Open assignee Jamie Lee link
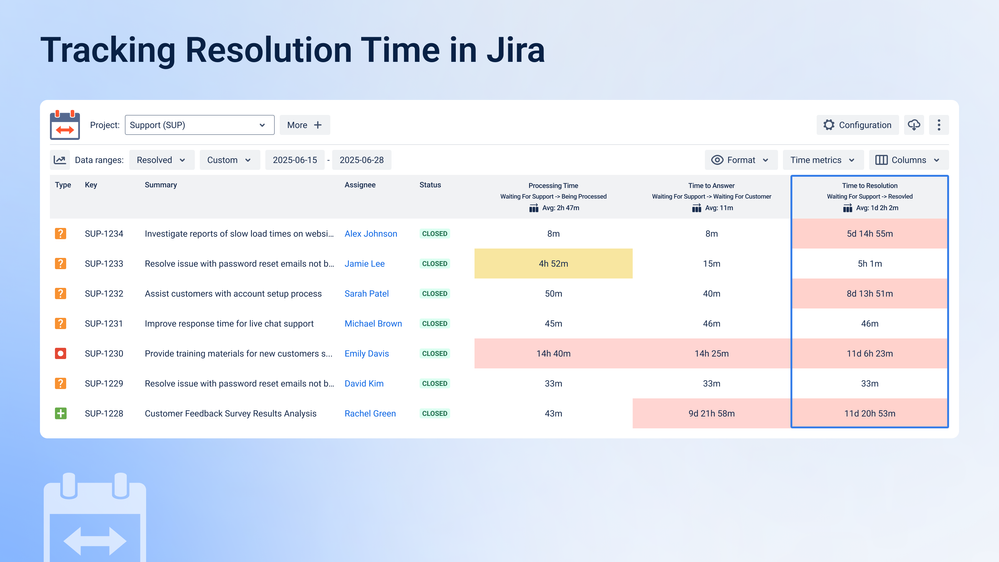 point(364,264)
